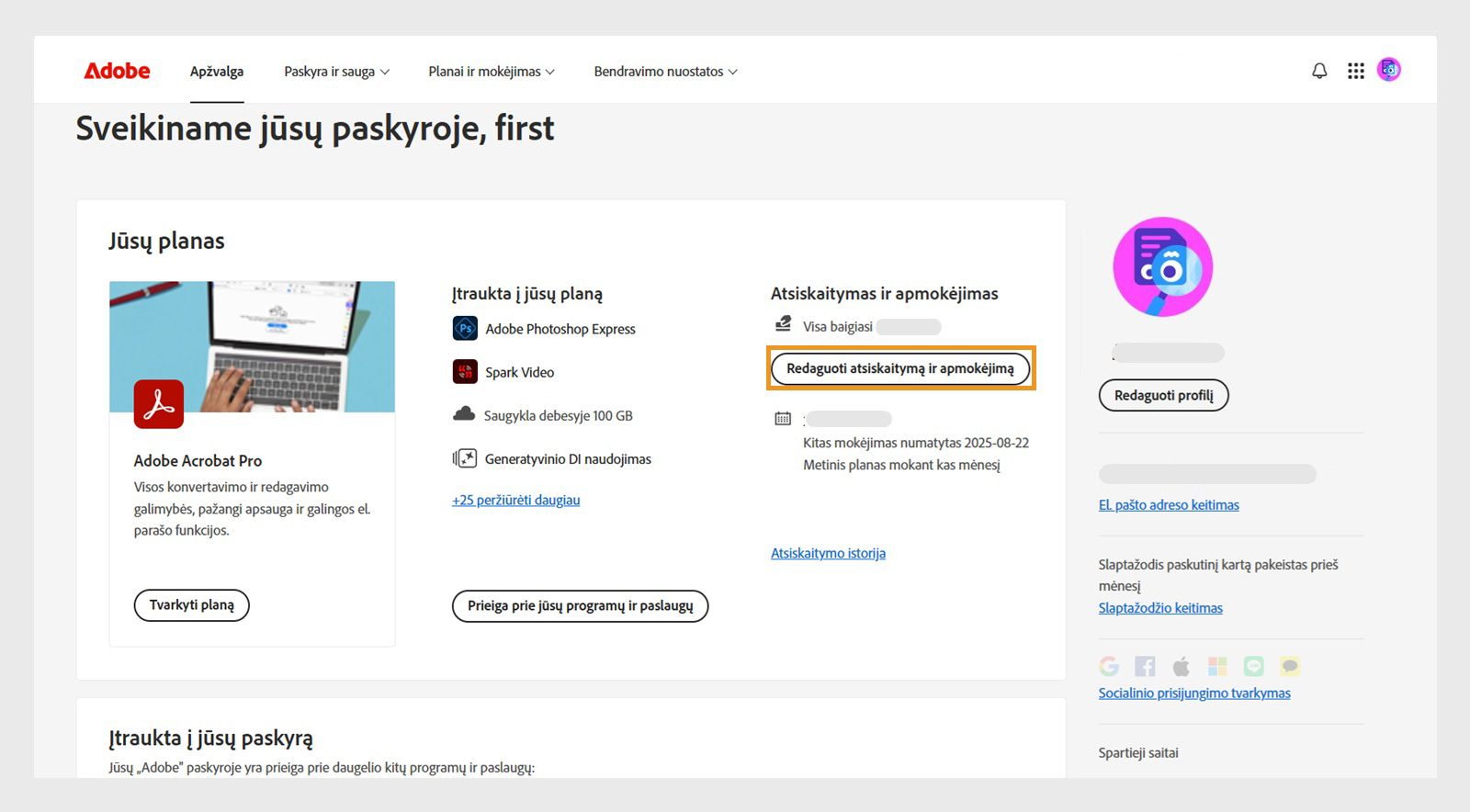1470x812 pixels.
Task: Click the Acrobat Pro red logo badge
Action: [159, 404]
